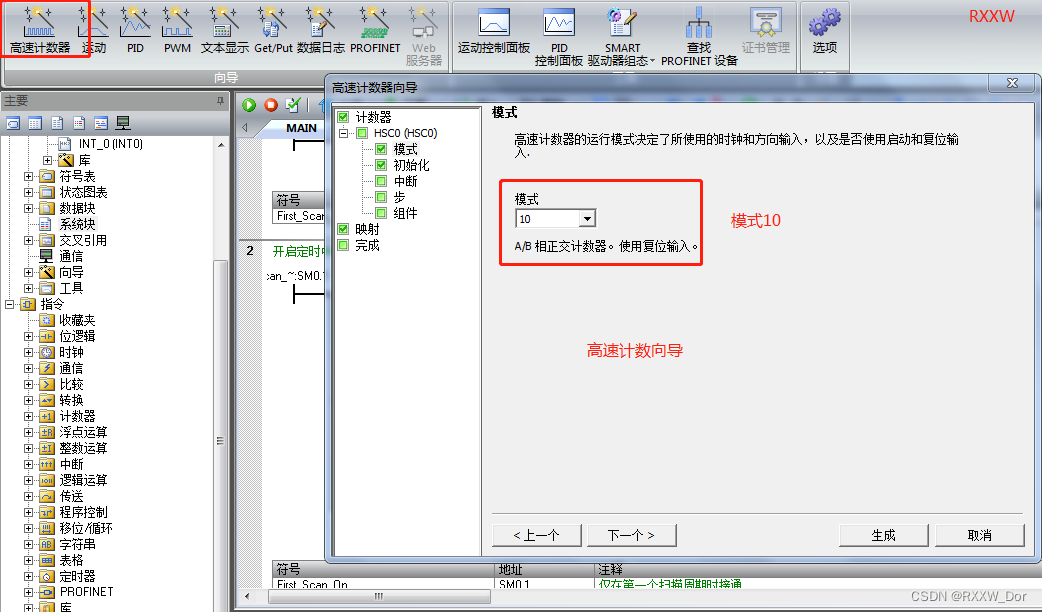Click the disabled 证书管理 icon

pos(766,31)
